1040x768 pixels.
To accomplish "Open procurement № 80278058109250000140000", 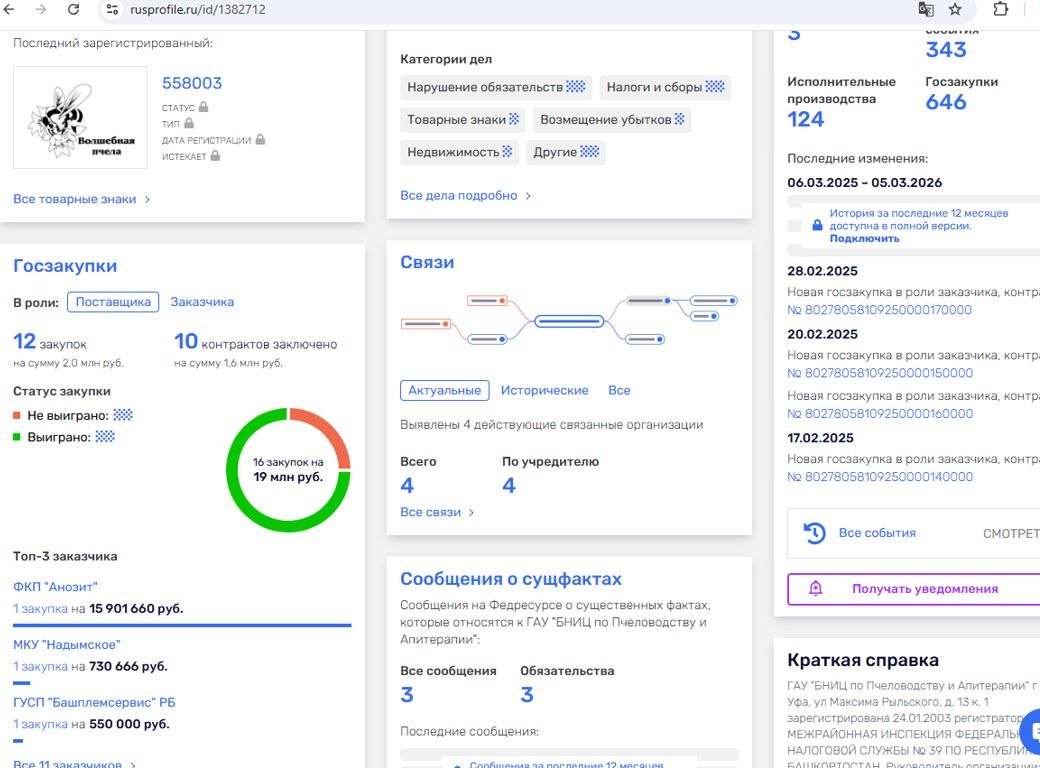I will [879, 476].
